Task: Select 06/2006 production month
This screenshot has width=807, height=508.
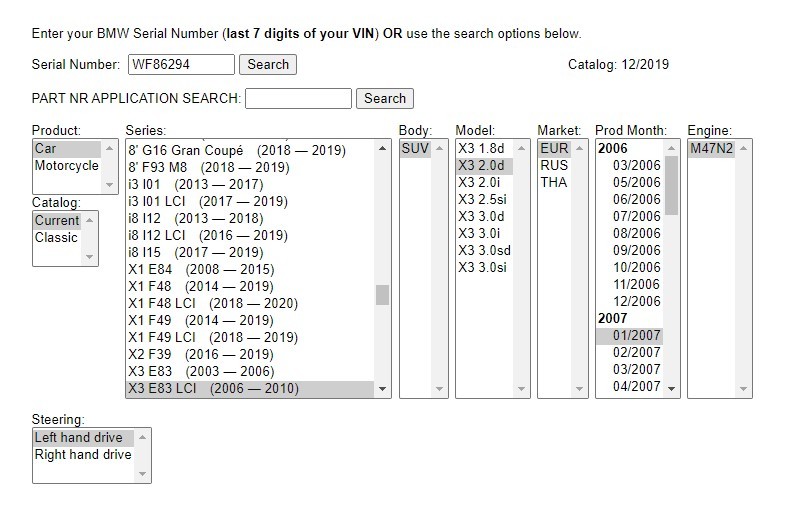Action: [629, 200]
